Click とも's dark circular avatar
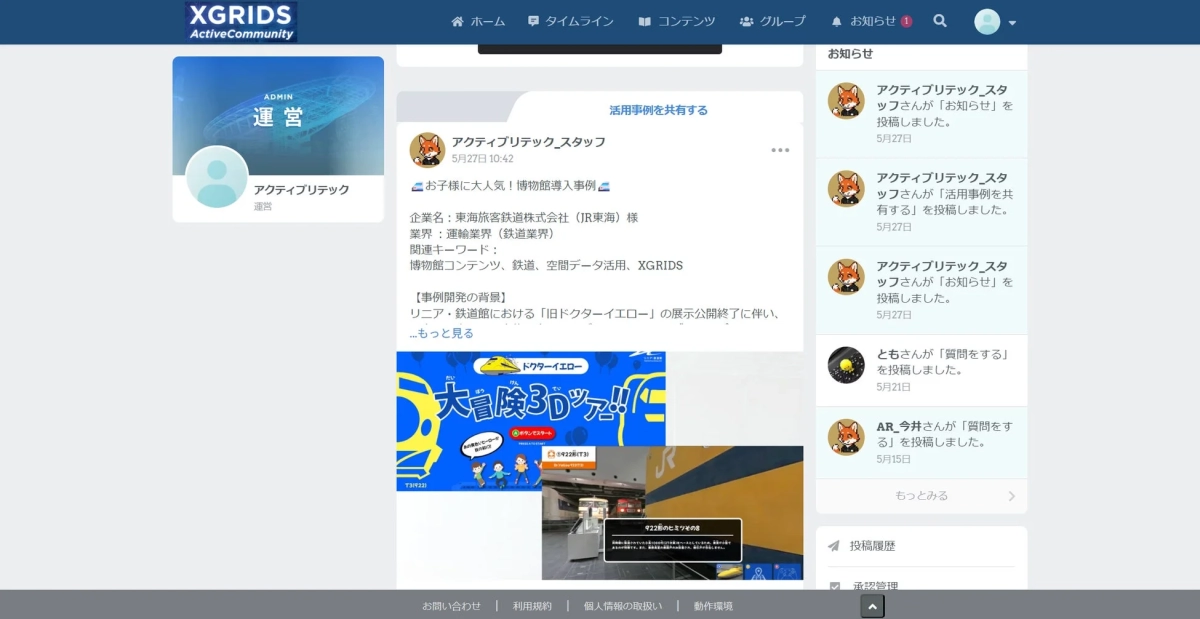Screen dimensions: 1200x619 click(x=846, y=365)
